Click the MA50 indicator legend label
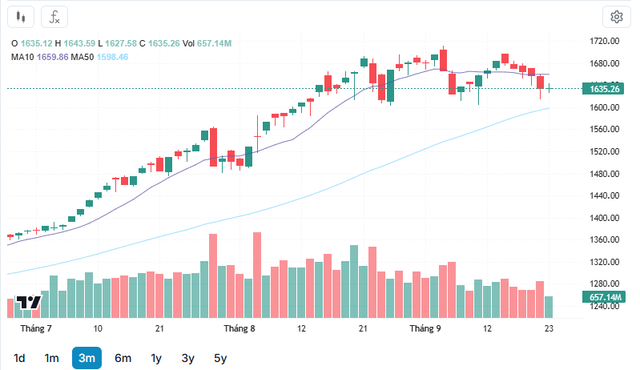This screenshot has height=370, width=640. (x=82, y=57)
